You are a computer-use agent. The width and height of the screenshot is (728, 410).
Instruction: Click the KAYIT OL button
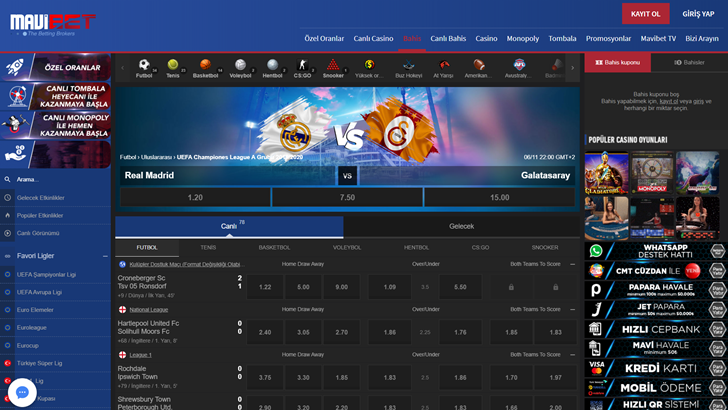click(x=645, y=13)
